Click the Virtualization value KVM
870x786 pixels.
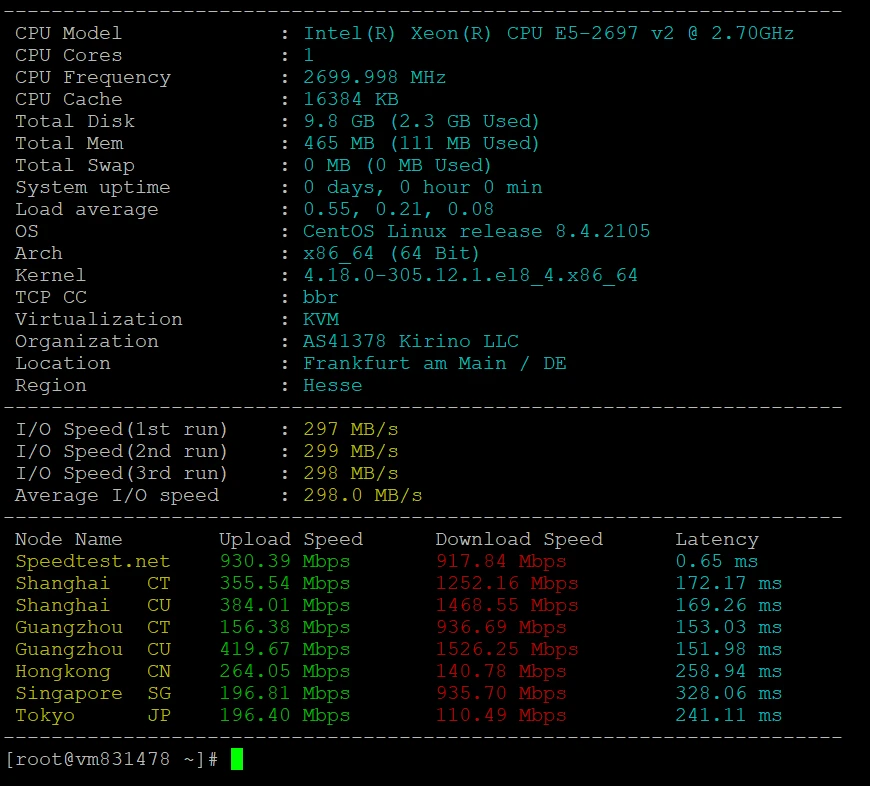click(x=321, y=320)
